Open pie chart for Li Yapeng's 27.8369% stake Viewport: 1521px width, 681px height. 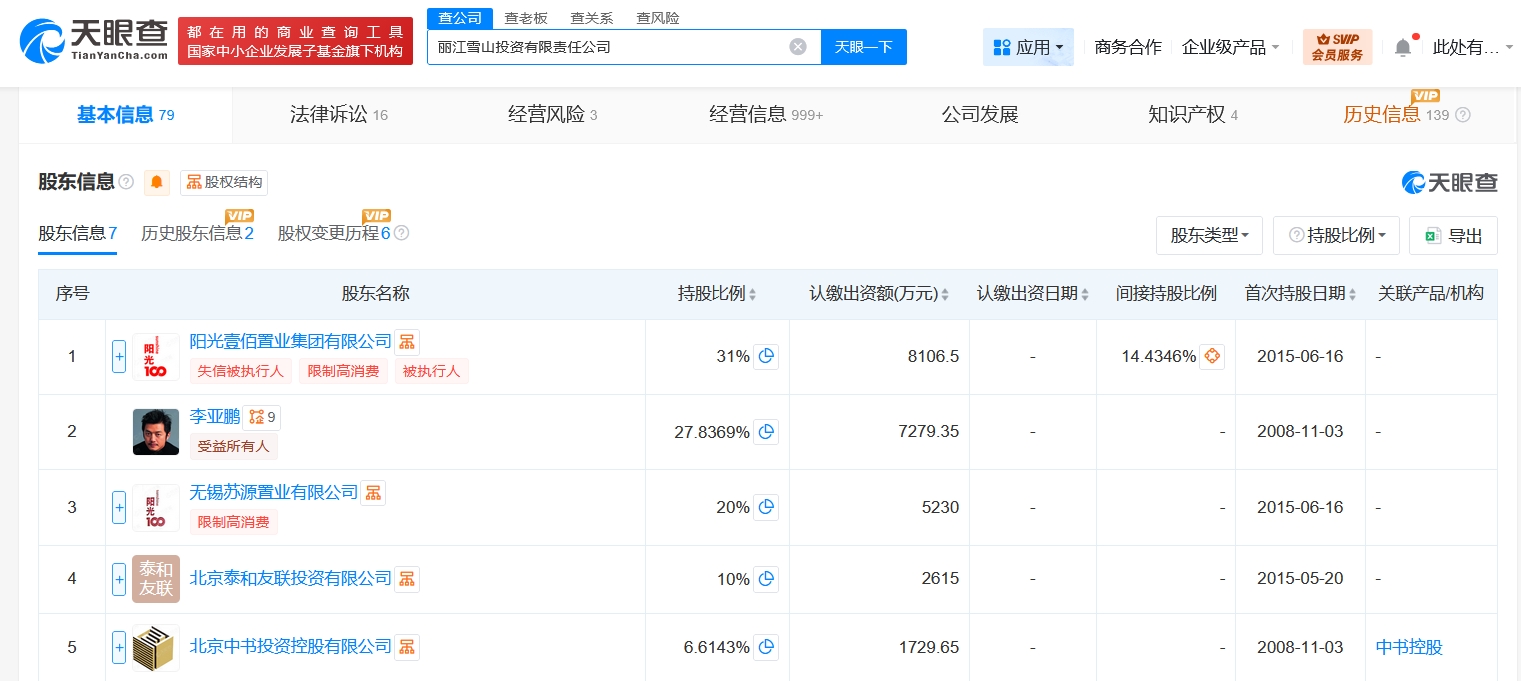[x=766, y=432]
